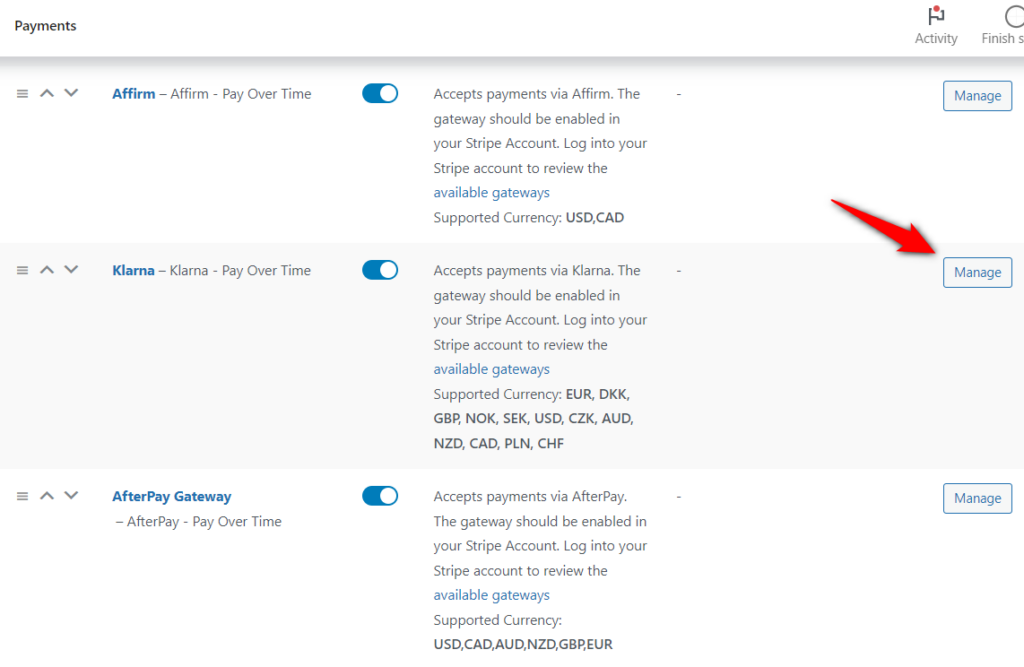The height and width of the screenshot is (667, 1024).
Task: Click the drag handle for the Affirm row
Action: pyautogui.click(x=22, y=93)
